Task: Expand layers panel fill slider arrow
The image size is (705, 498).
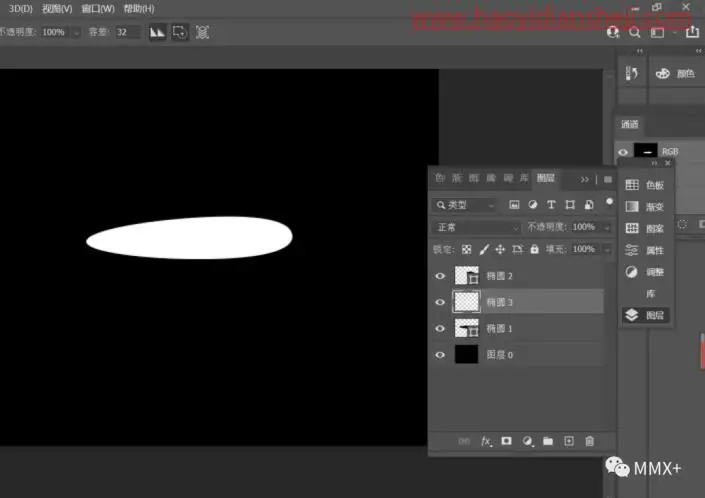Action: pos(607,250)
